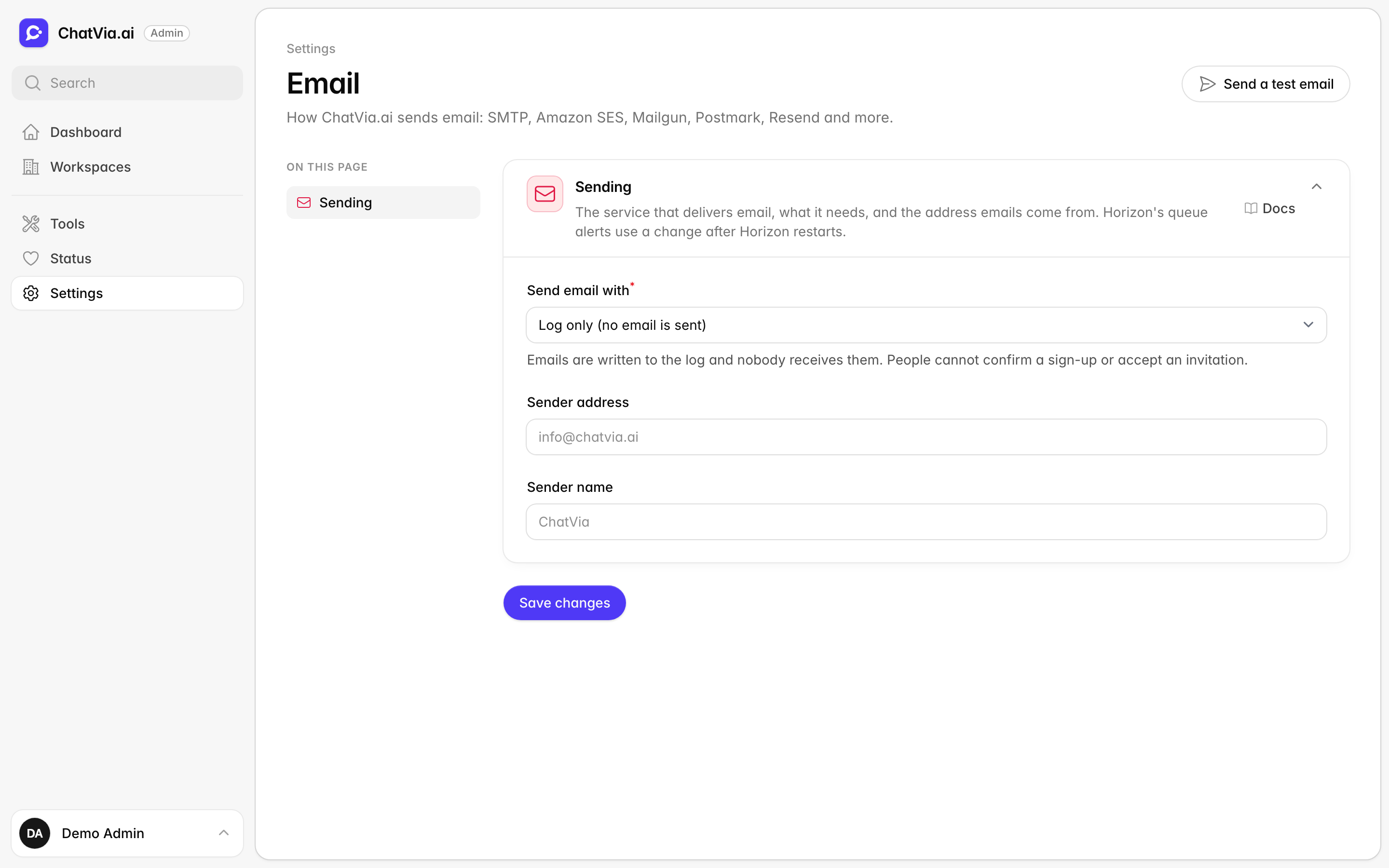Click the Settings breadcrumb
The height and width of the screenshot is (868, 1389).
(x=311, y=49)
